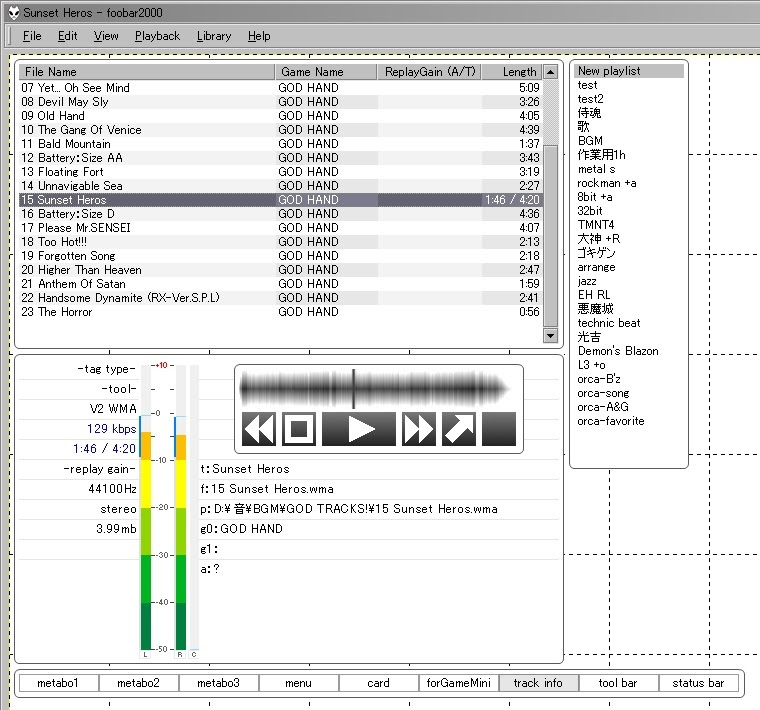Select the playing track 15 Sunset Heros

[280, 200]
